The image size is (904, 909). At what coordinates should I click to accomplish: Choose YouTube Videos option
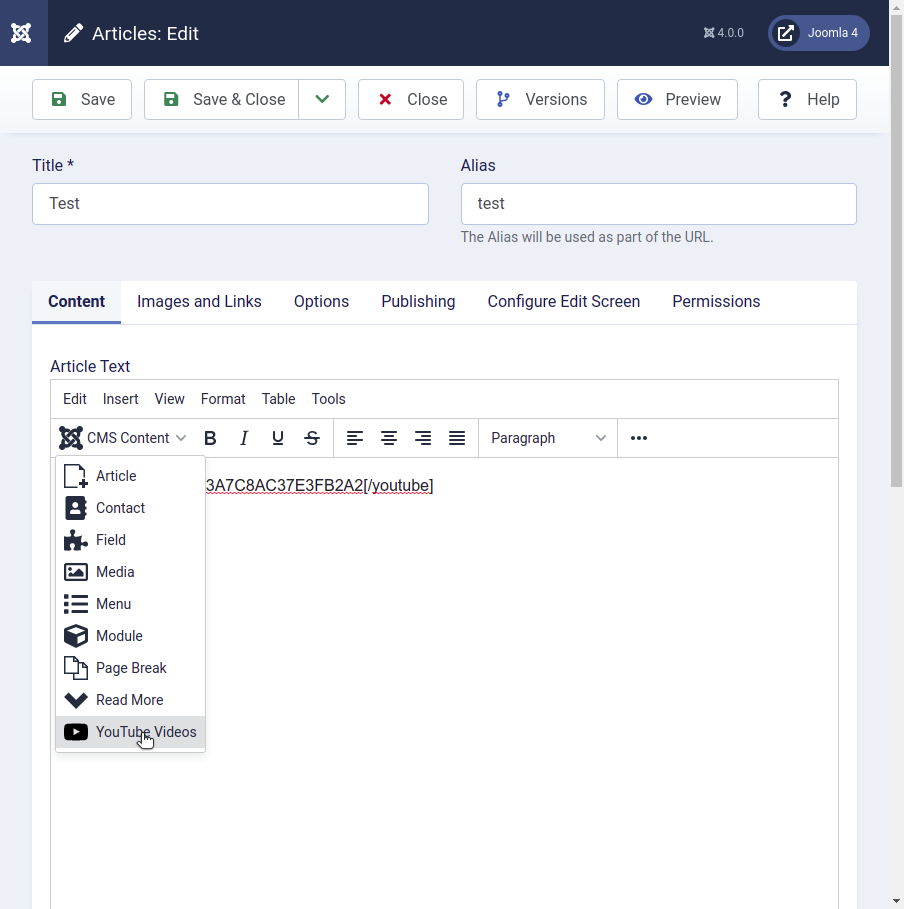[x=130, y=732]
